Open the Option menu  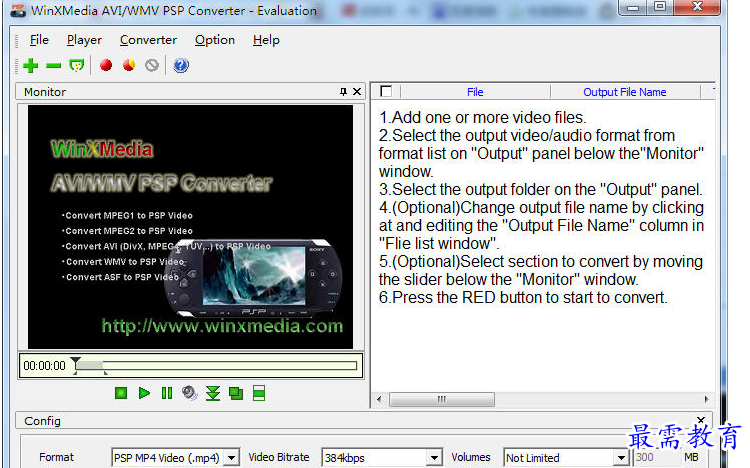(x=215, y=40)
